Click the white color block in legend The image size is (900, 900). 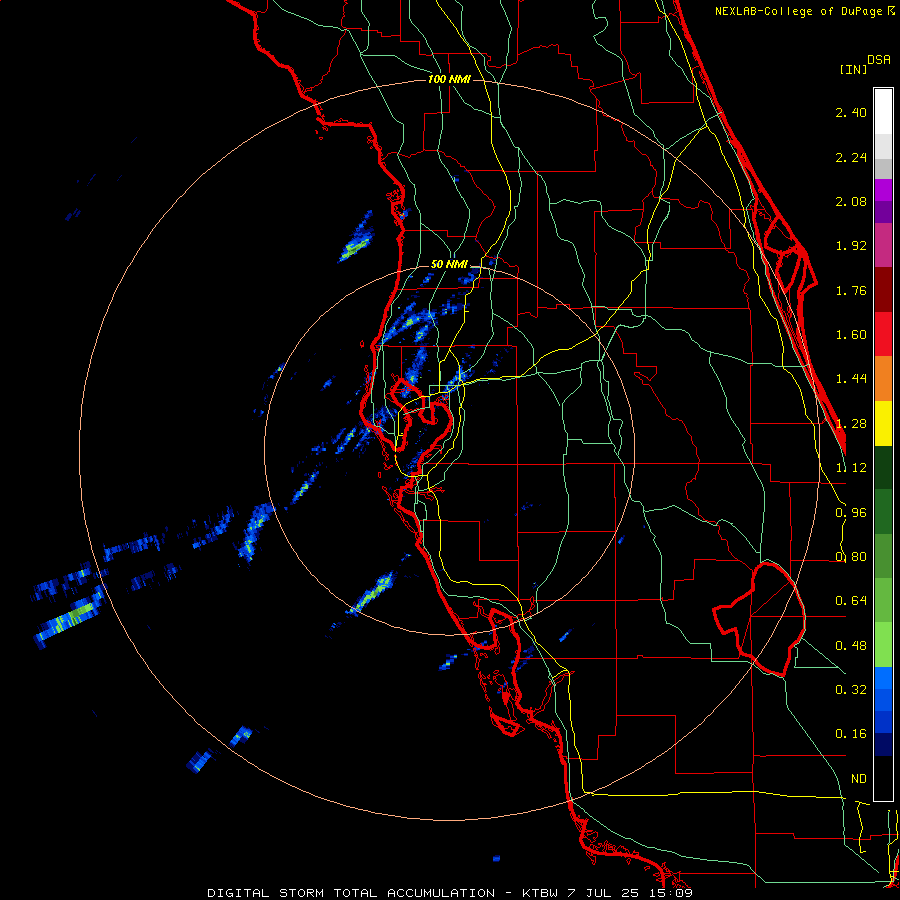[x=883, y=112]
